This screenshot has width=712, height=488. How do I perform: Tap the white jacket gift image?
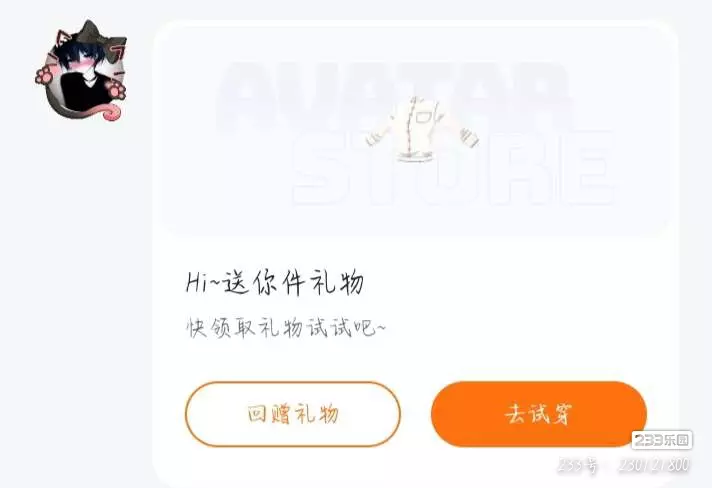pyautogui.click(x=422, y=129)
